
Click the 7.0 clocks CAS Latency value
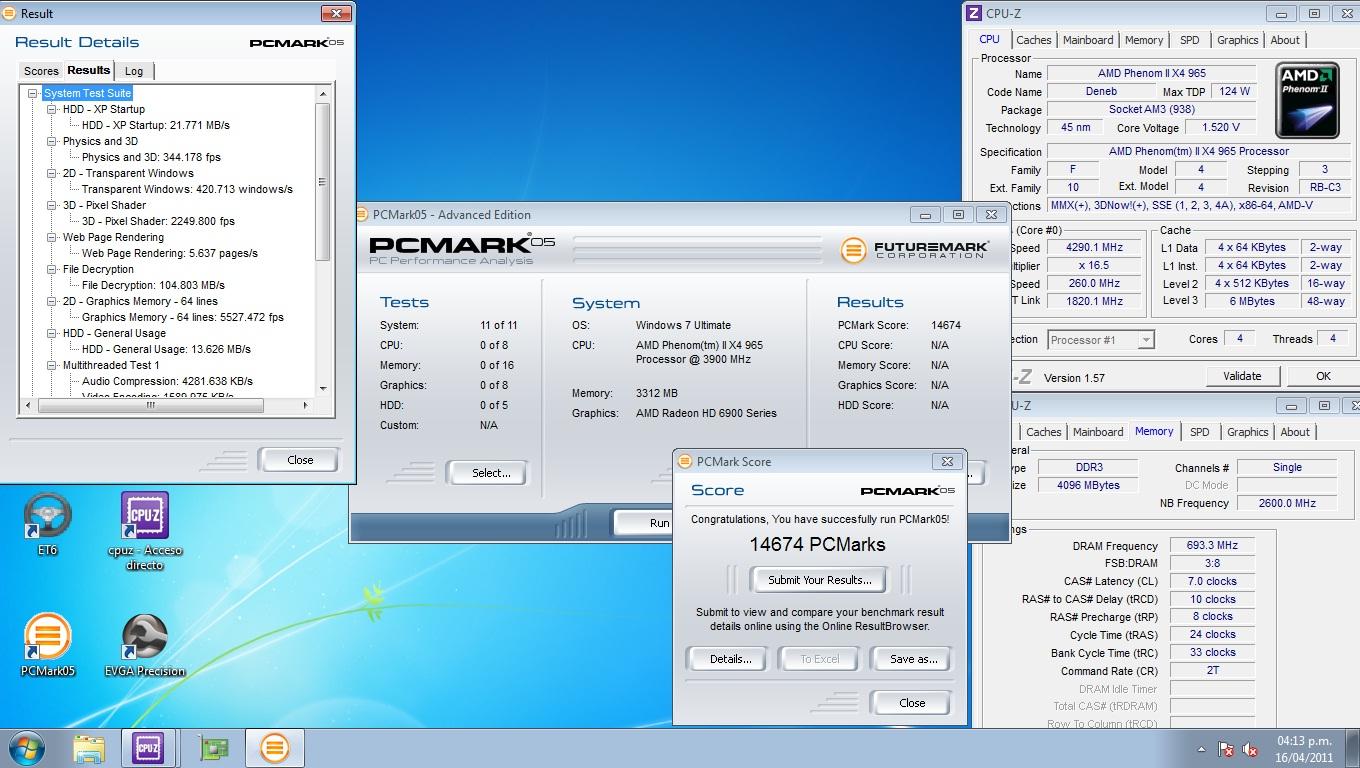(x=1212, y=581)
